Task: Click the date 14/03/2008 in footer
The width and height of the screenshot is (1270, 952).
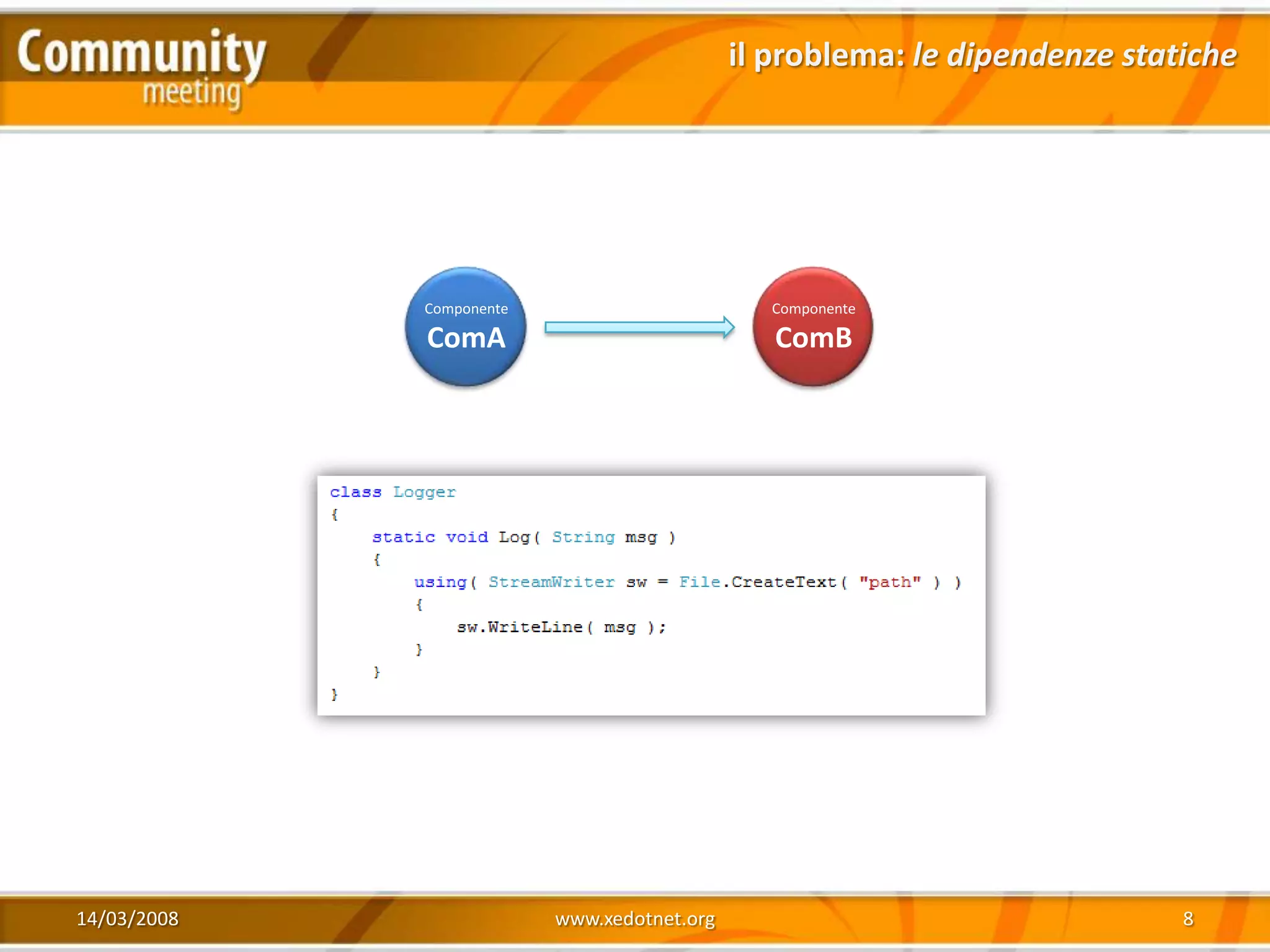Action: point(127,919)
